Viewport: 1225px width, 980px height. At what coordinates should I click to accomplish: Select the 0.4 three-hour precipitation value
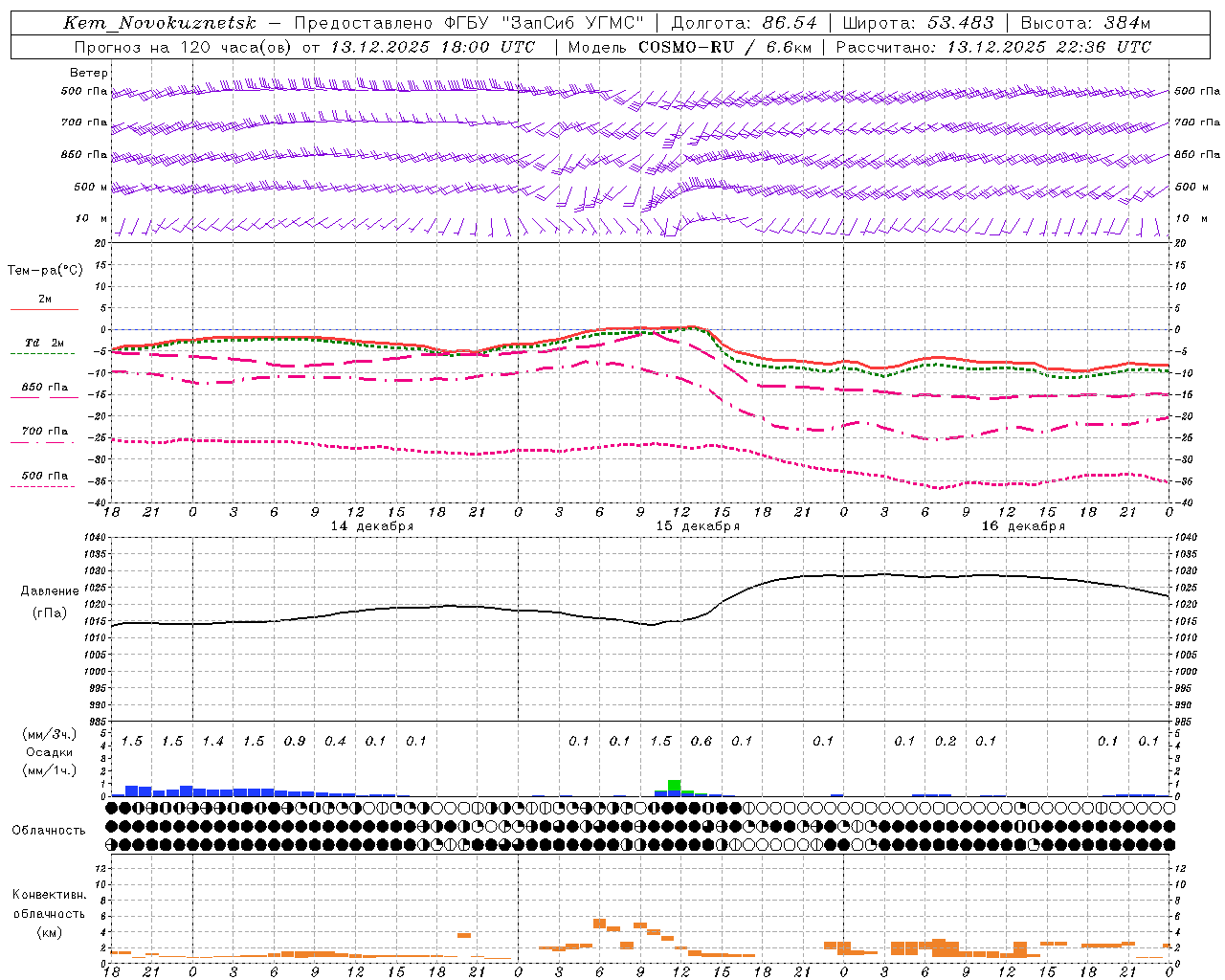pyautogui.click(x=335, y=742)
